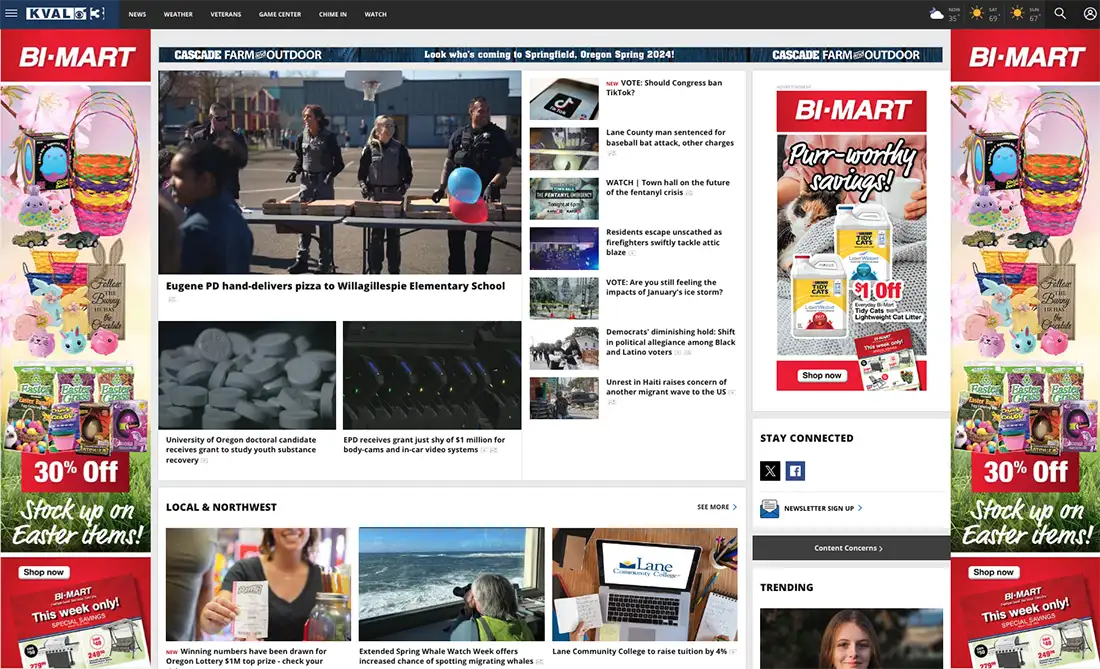Open January ice storm vote story

tap(664, 288)
